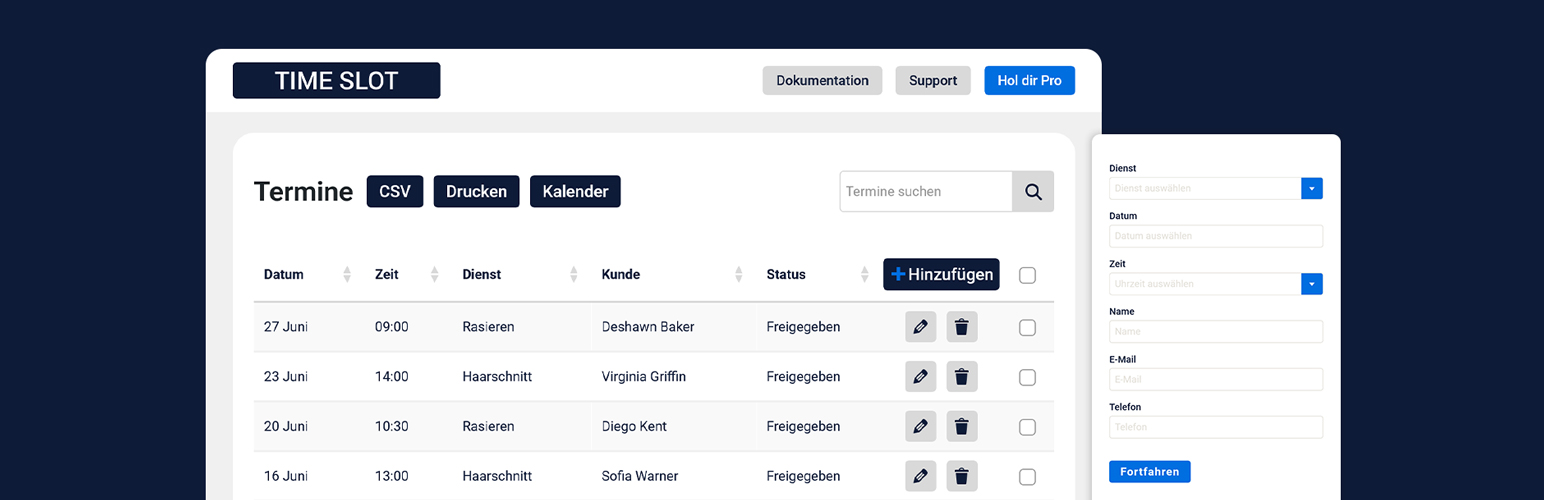Click the '09:00' time cell
The height and width of the screenshot is (500, 1544).
pos(392,327)
